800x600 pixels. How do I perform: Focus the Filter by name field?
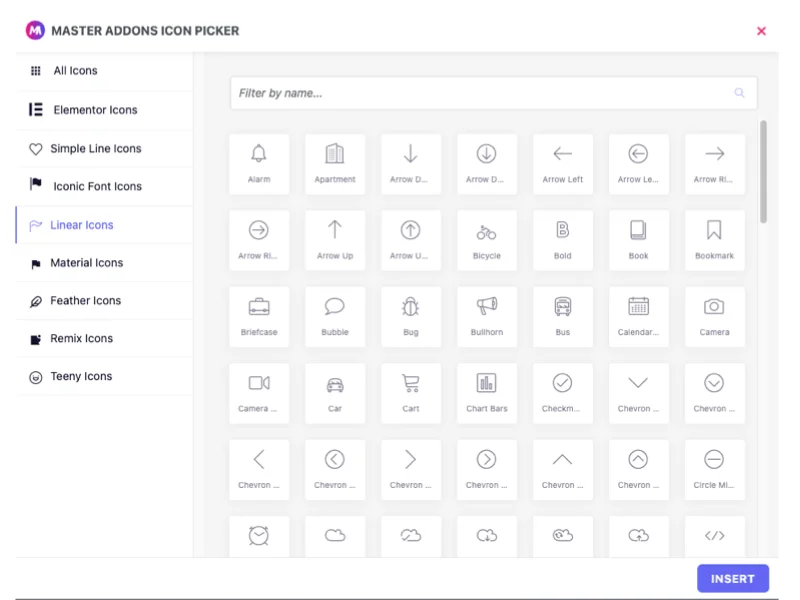click(x=493, y=93)
